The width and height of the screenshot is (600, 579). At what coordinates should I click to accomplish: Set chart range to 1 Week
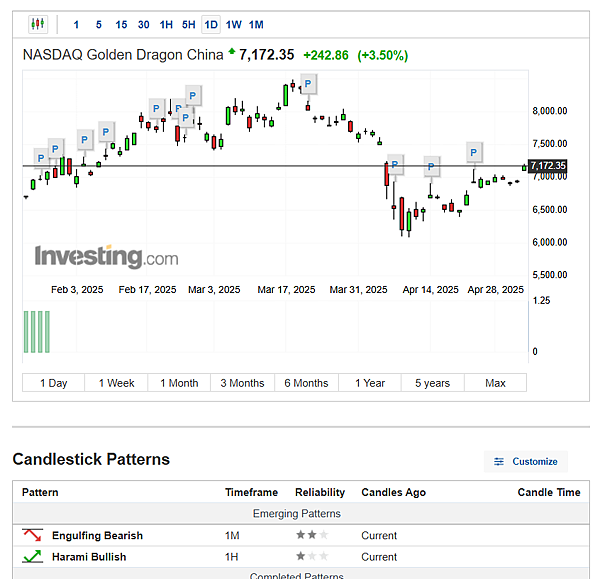(x=116, y=383)
